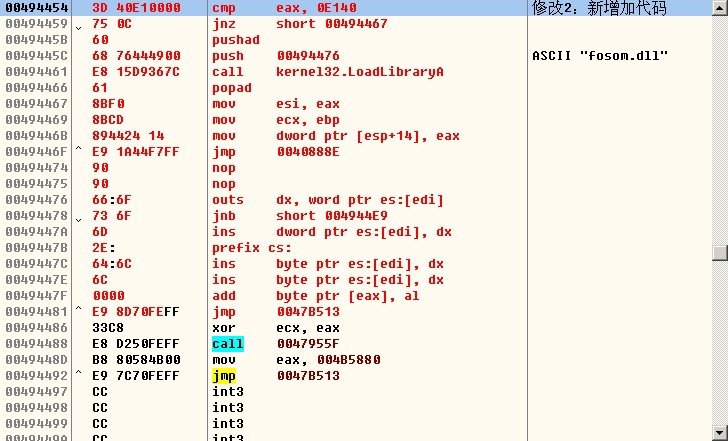This screenshot has width=728, height=441.
Task: Click highlighted 'call' mnemonic at 00494488
Action: 228,344
